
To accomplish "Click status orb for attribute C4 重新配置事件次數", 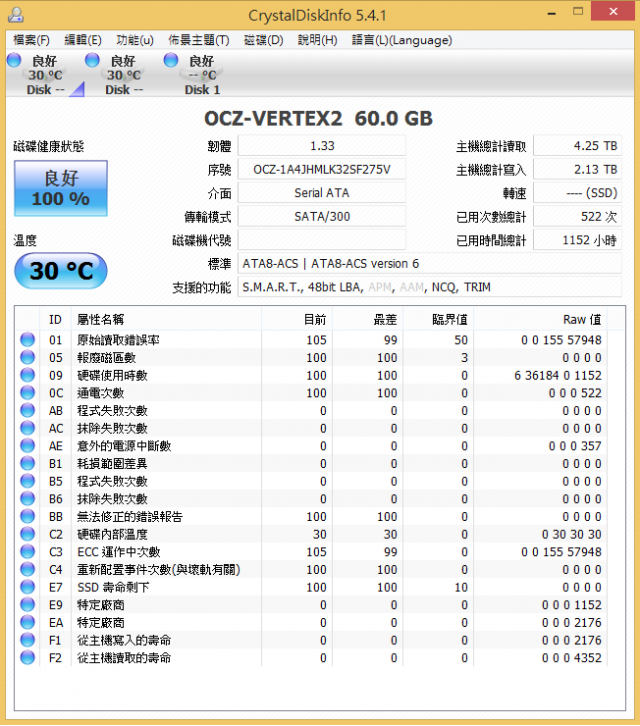I will click(x=27, y=569).
